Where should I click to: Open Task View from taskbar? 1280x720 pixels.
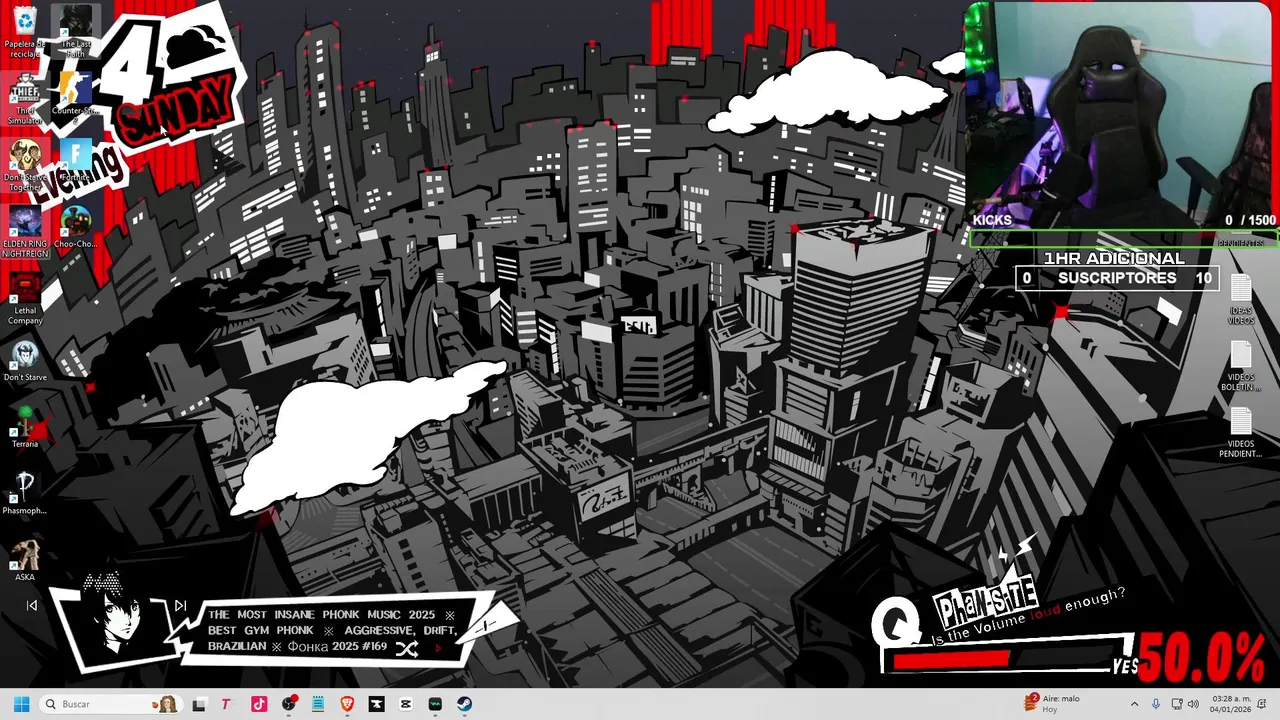[199, 704]
